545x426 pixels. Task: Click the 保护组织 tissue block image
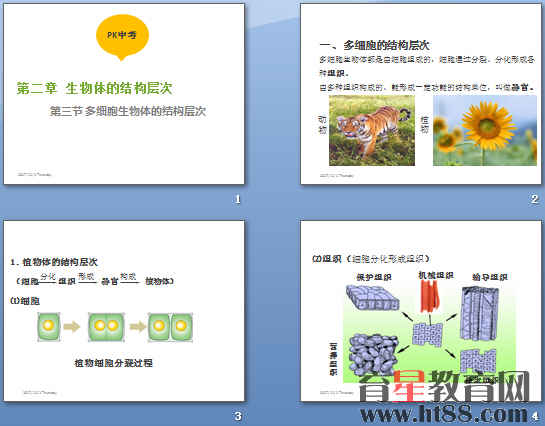(x=372, y=297)
